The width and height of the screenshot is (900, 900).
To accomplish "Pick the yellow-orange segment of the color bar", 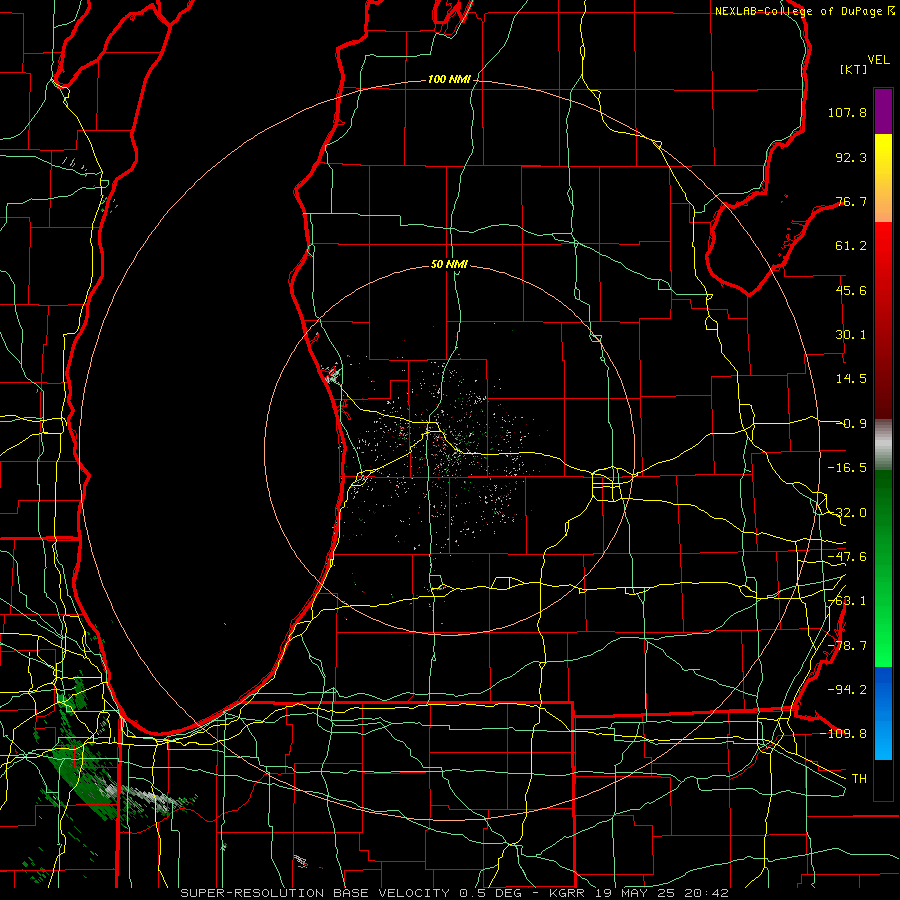I will (883, 178).
